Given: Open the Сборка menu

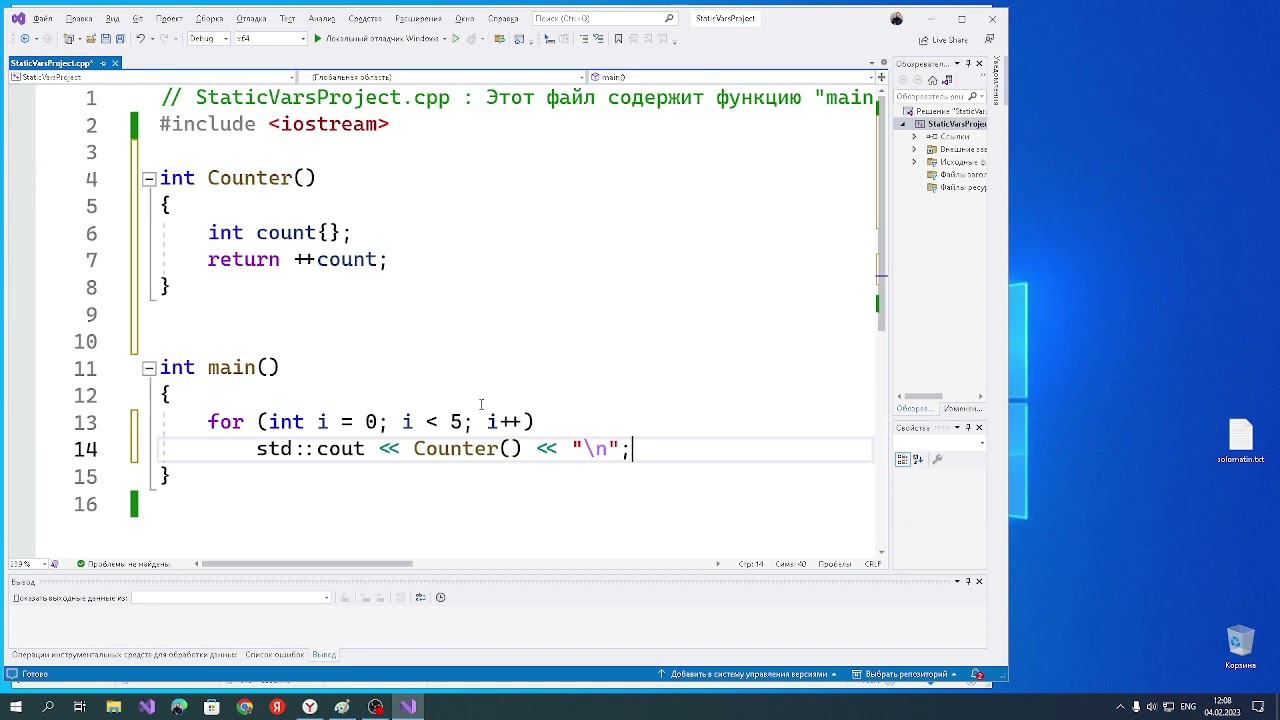Looking at the screenshot, I should coord(209,19).
